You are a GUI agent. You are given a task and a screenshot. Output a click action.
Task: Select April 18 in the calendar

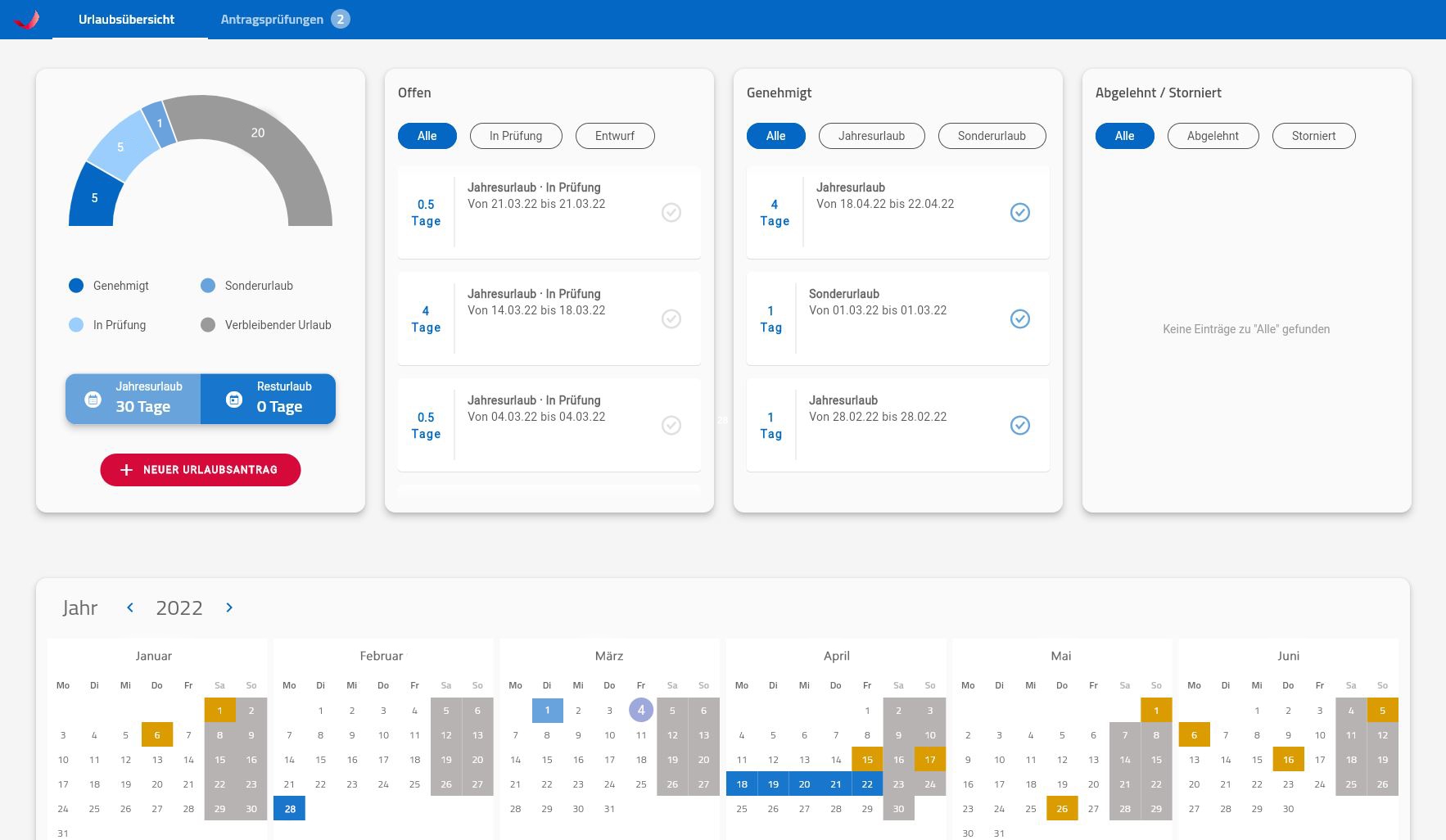pos(742,784)
